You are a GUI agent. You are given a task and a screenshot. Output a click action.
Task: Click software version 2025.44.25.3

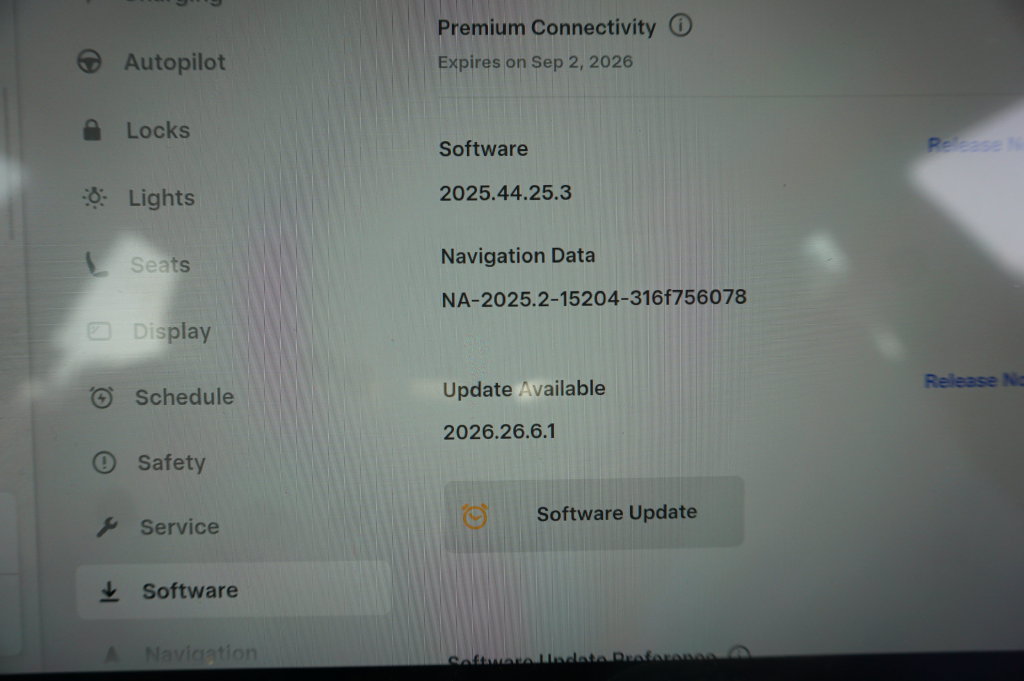(x=505, y=193)
